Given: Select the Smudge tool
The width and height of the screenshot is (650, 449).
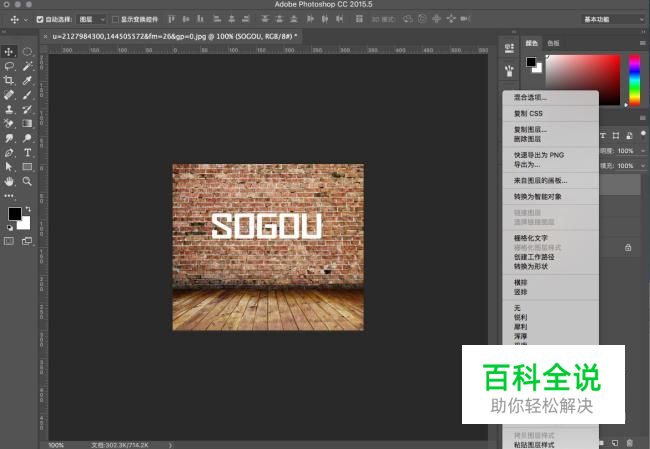Looking at the screenshot, I should point(9,138).
